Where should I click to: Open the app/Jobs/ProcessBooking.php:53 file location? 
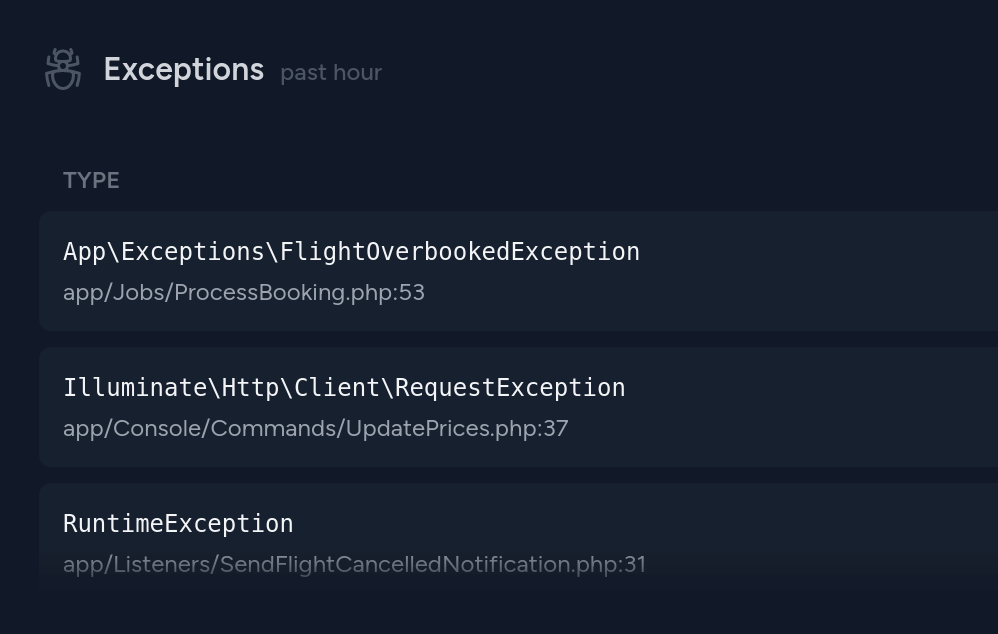244,293
